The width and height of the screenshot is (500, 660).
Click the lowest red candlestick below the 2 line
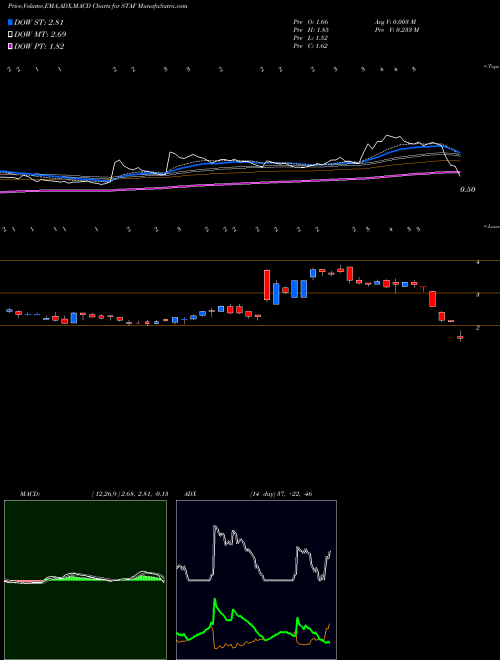[x=460, y=337]
